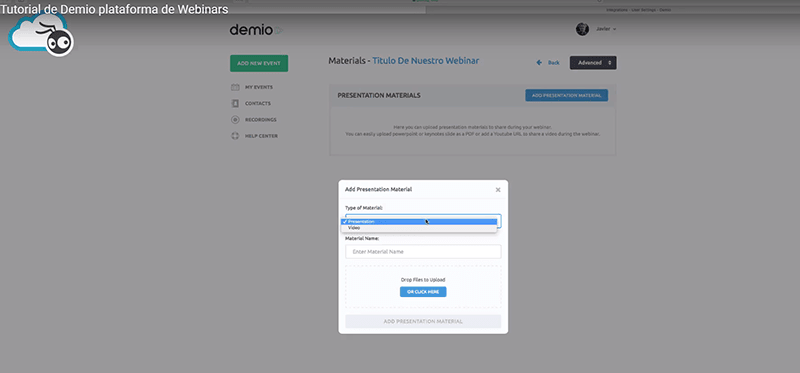This screenshot has height=373, width=800.
Task: Click the Back arrow icon
Action: point(539,63)
